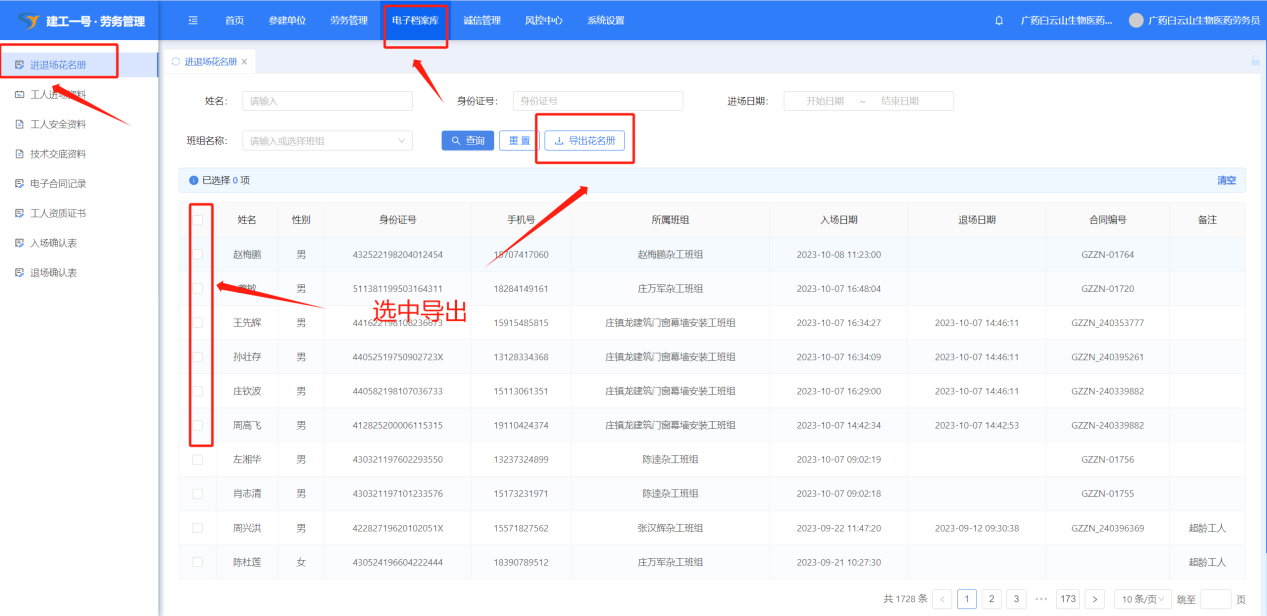This screenshot has height=616, width=1267.
Task: Select the checkbox for 陈杜莲
Action: click(198, 562)
